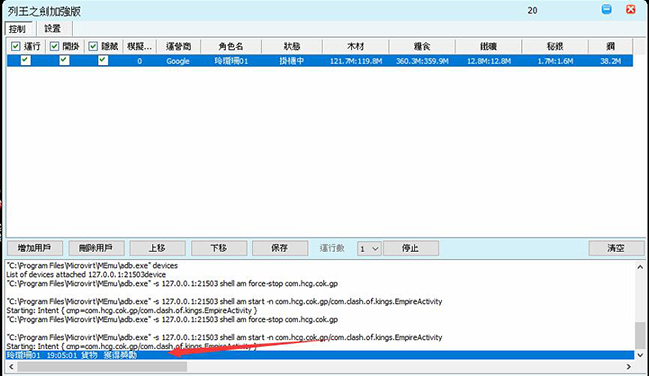Image resolution: width=649 pixels, height=376 pixels.
Task: Select the first 'adb.exe devices' log line
Action: coord(92,265)
